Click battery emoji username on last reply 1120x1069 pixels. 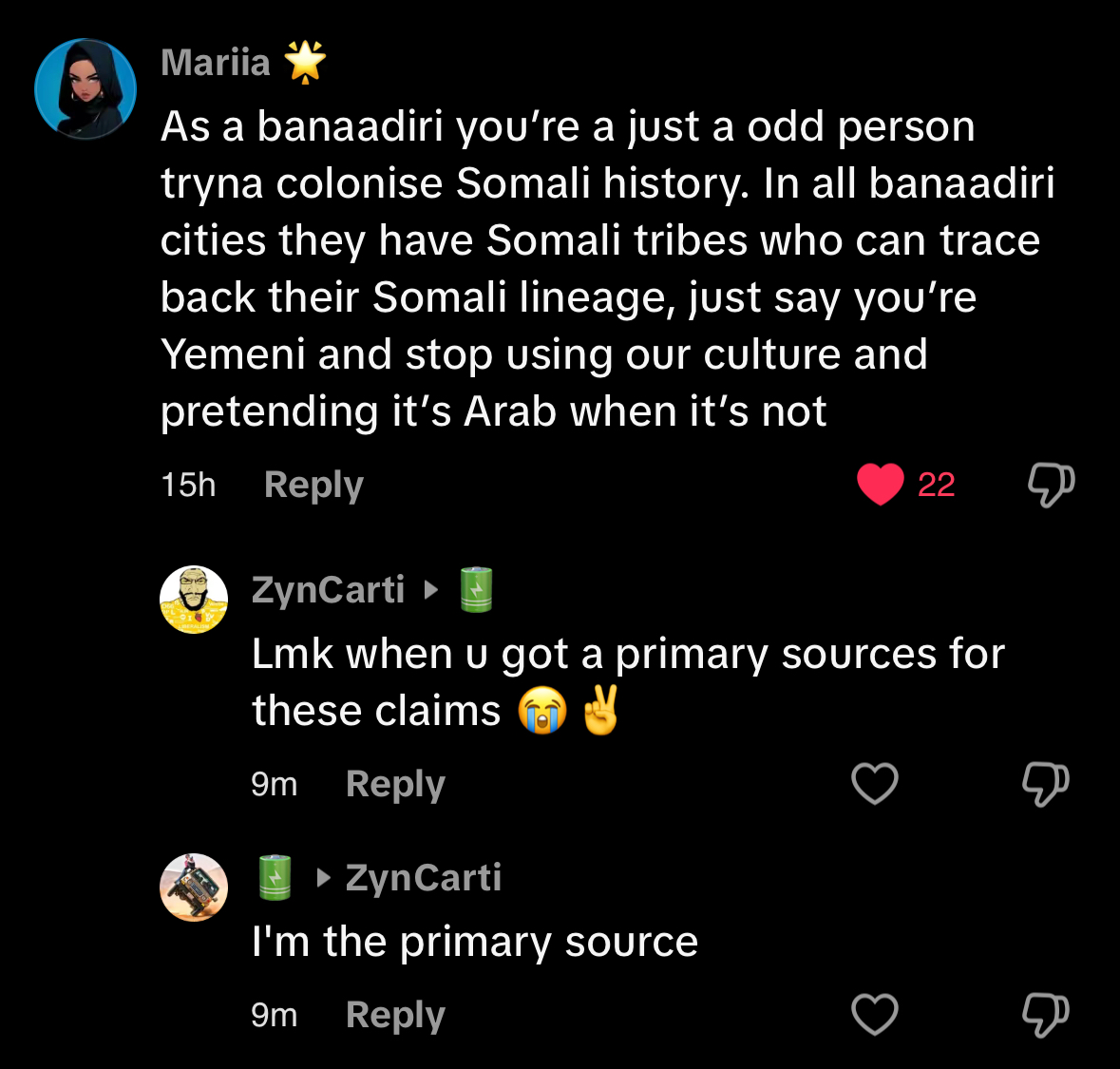click(275, 878)
